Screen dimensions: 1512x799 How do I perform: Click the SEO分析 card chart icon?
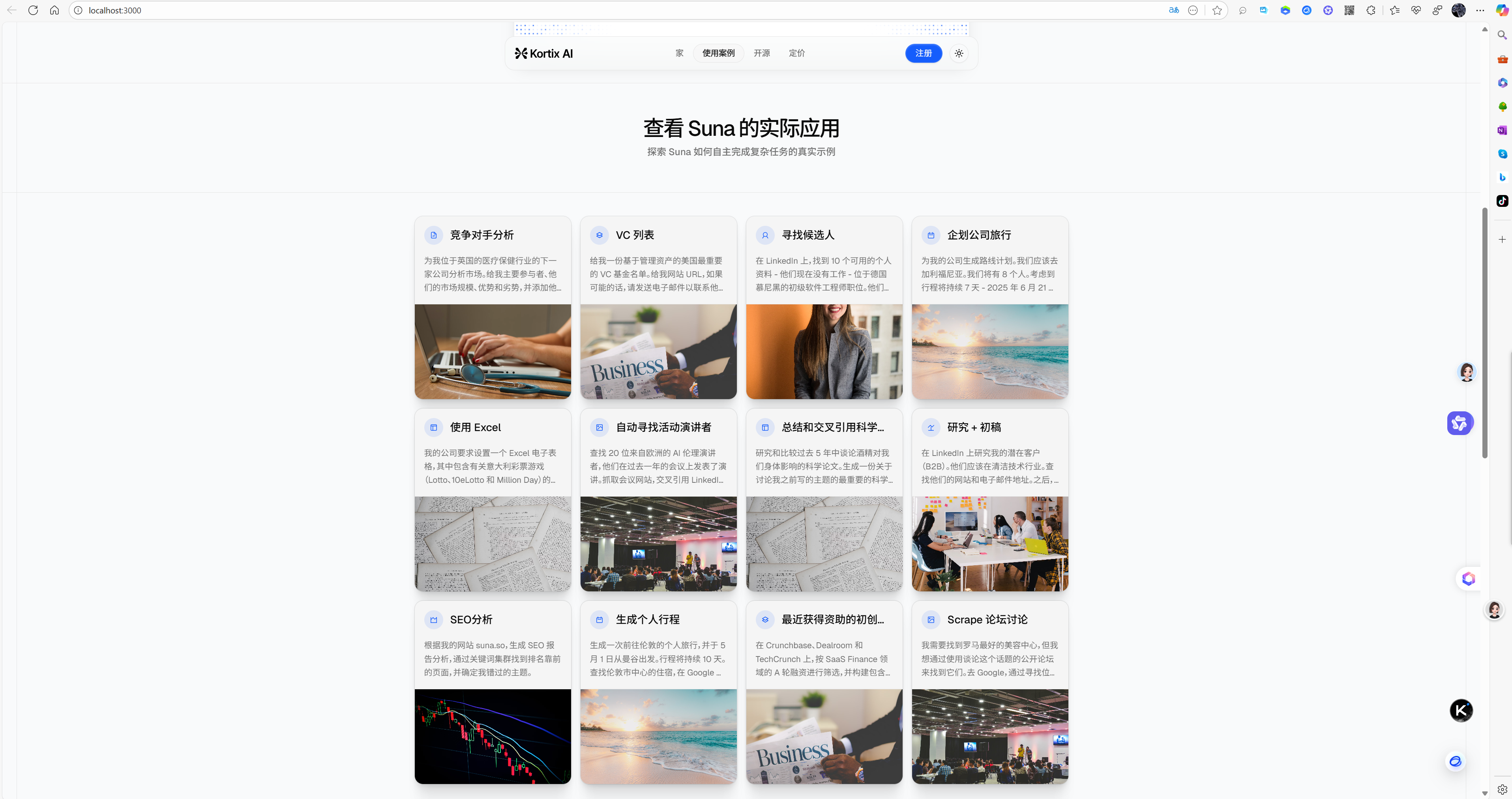(434, 620)
